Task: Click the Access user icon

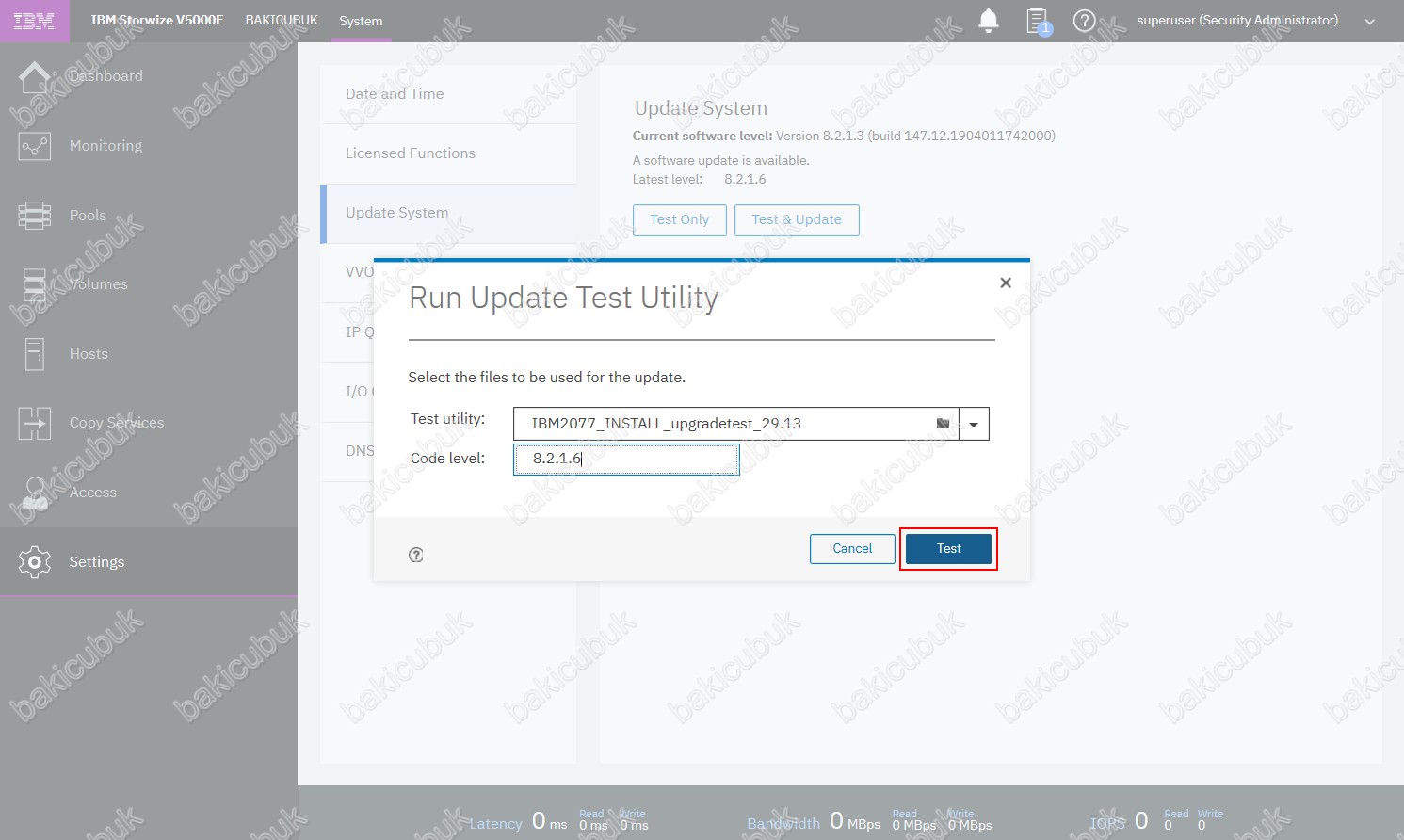Action: point(35,493)
